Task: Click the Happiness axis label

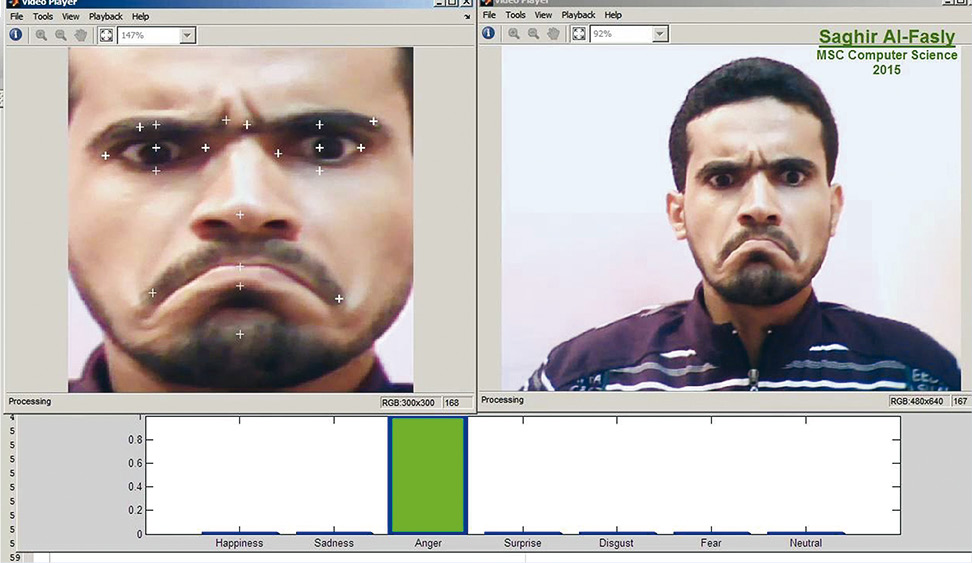Action: pos(239,543)
